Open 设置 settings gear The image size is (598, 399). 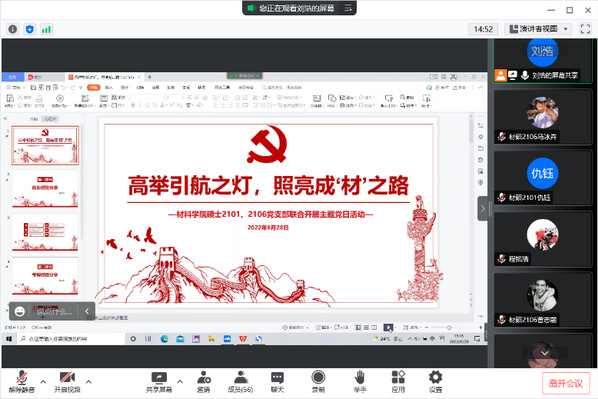436,382
